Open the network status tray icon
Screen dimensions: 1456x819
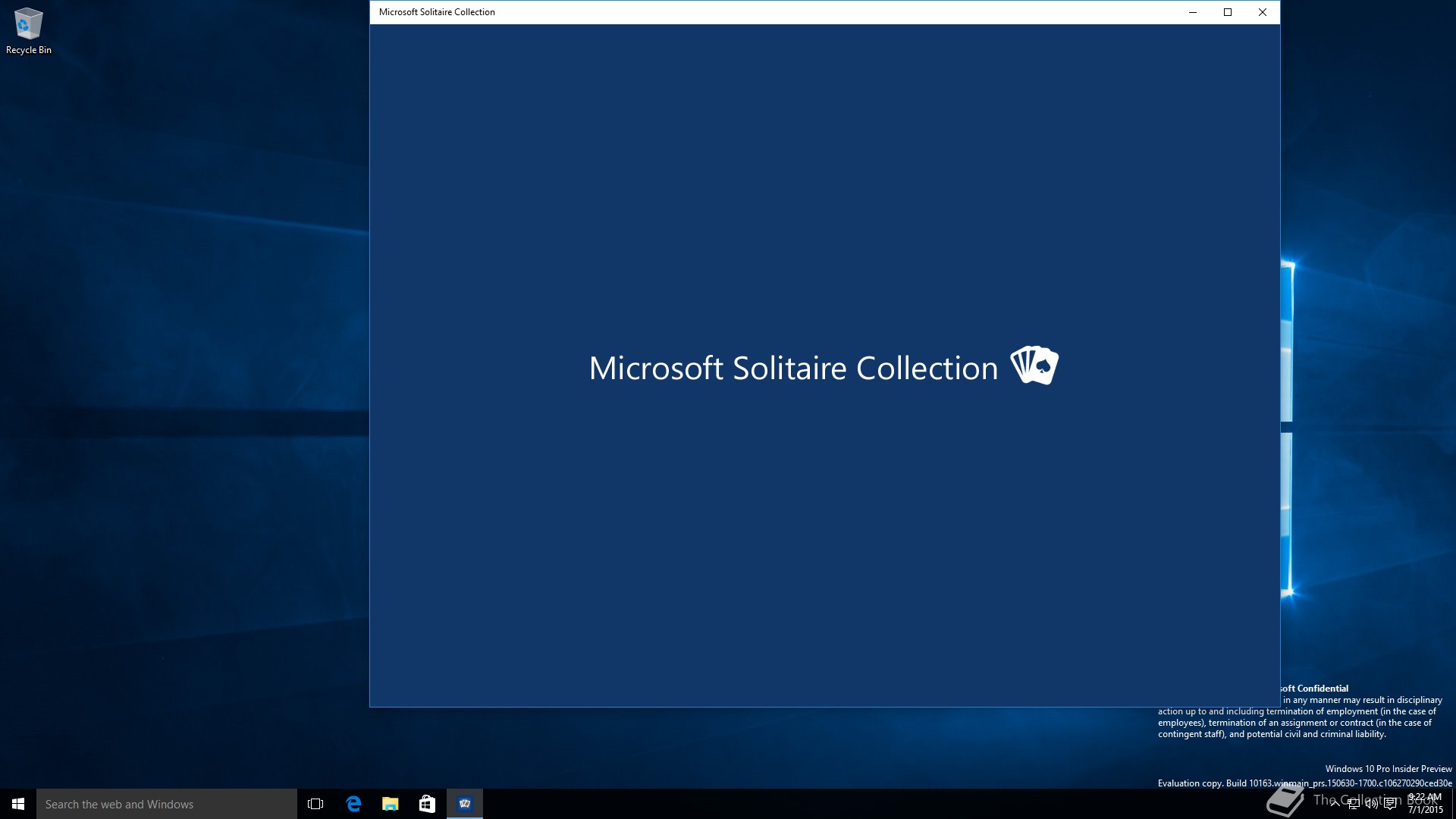click(x=1354, y=804)
